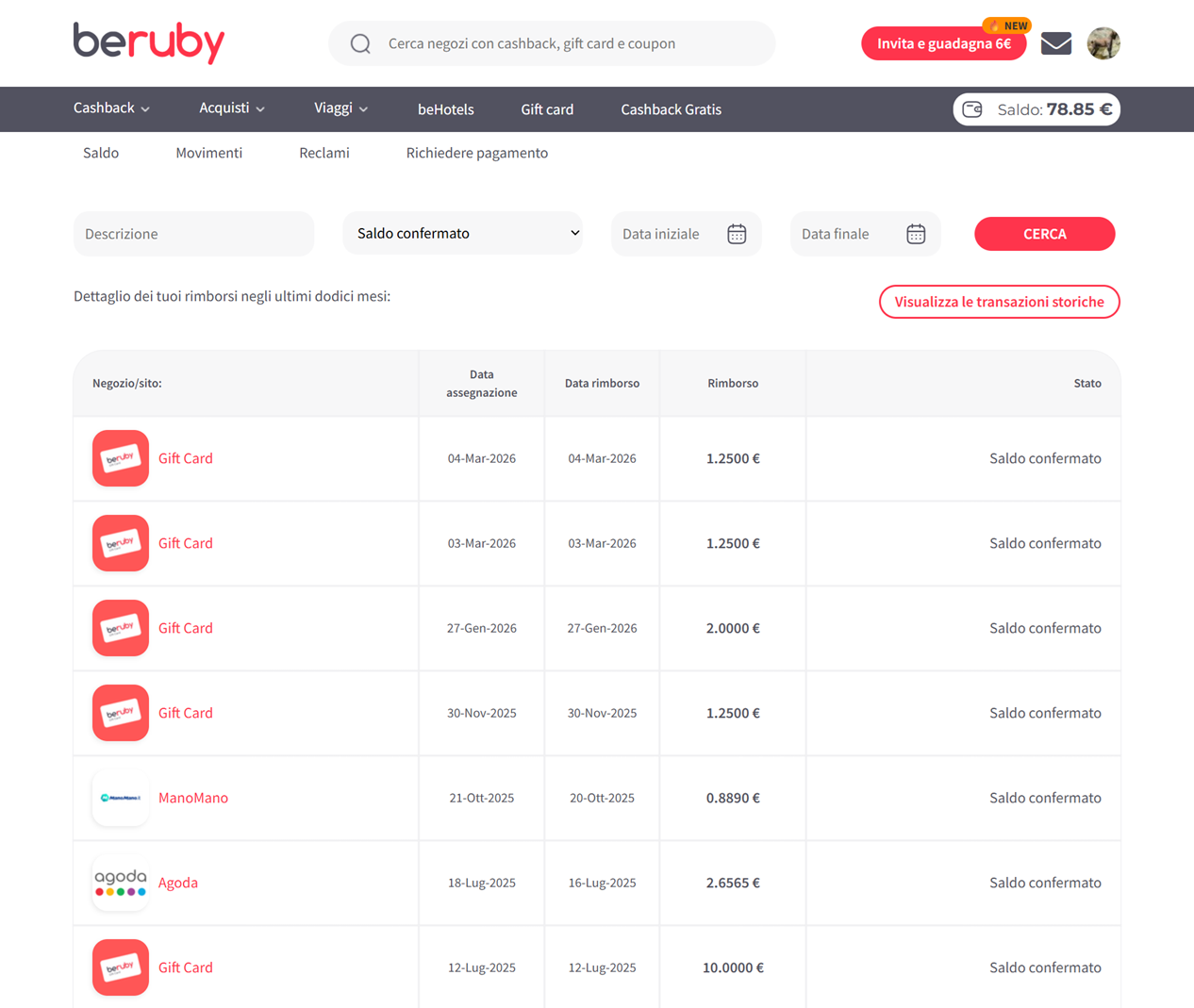Click the ManoMano store logo
The width and height of the screenshot is (1194, 1008).
[x=121, y=798]
